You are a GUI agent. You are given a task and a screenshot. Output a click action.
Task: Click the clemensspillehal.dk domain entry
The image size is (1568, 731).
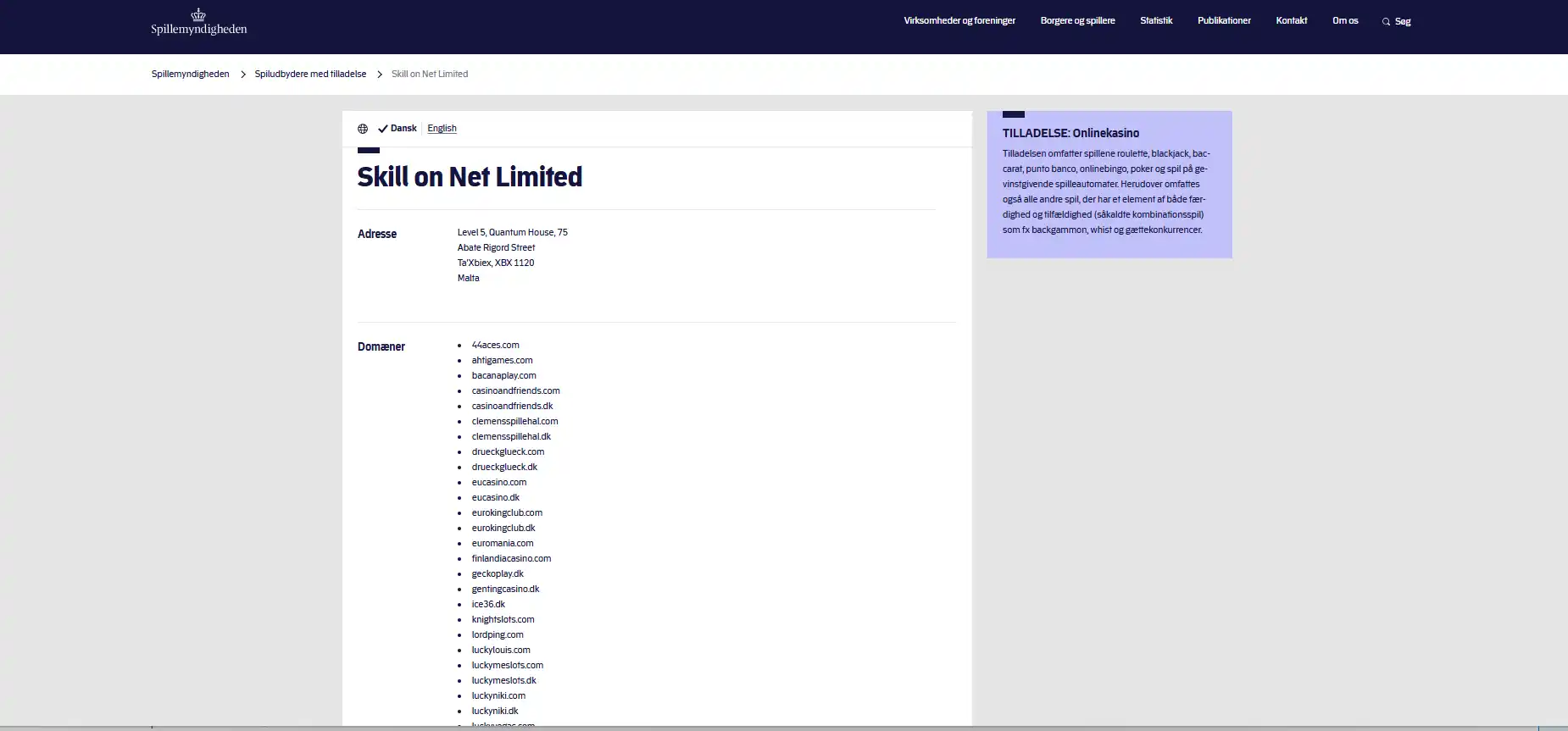512,437
